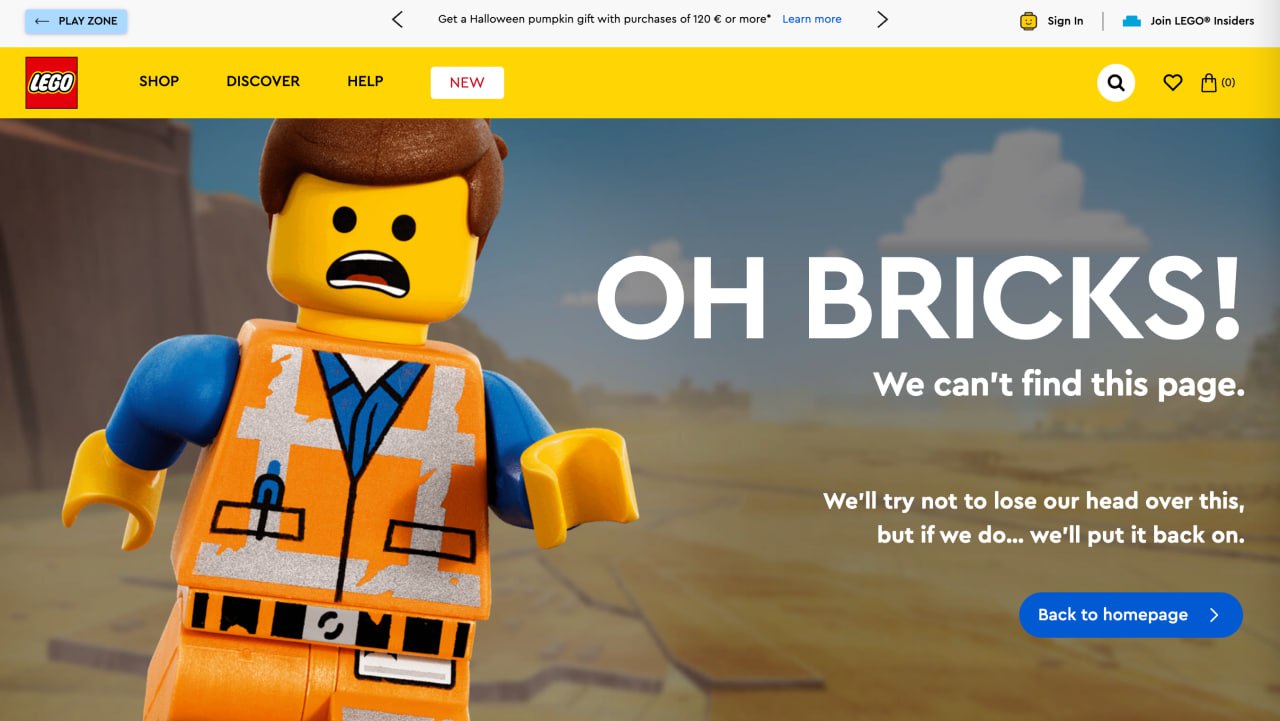1280x721 pixels.
Task: Click the 'We can't find this page.' text
Action: point(1059,384)
